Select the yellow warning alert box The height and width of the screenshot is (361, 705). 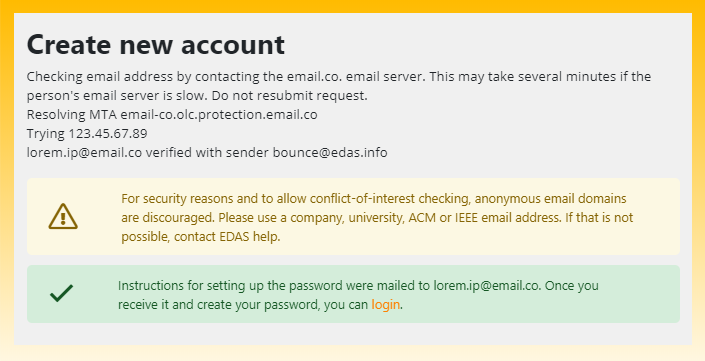pyautogui.click(x=353, y=216)
